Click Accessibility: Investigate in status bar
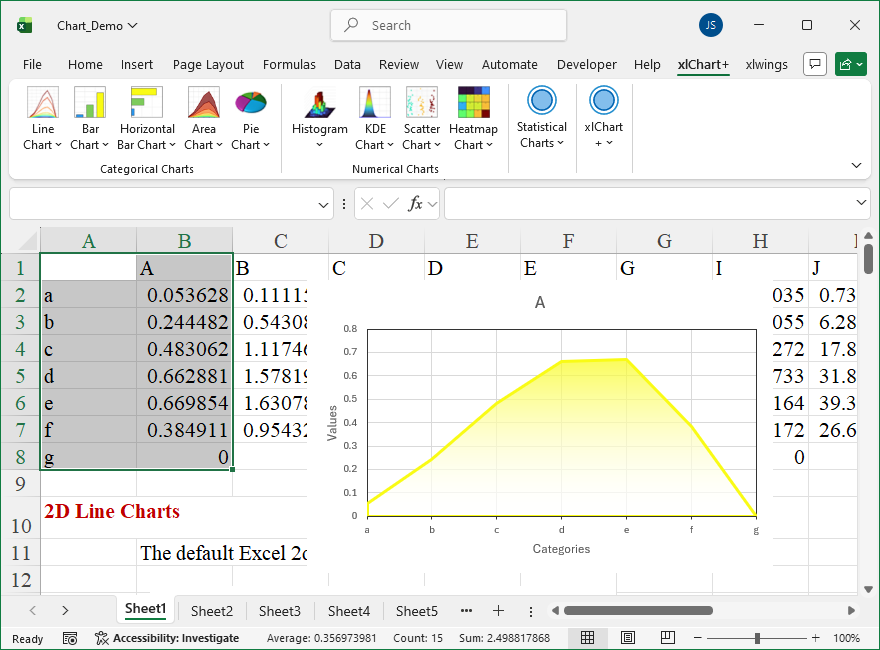 (167, 638)
